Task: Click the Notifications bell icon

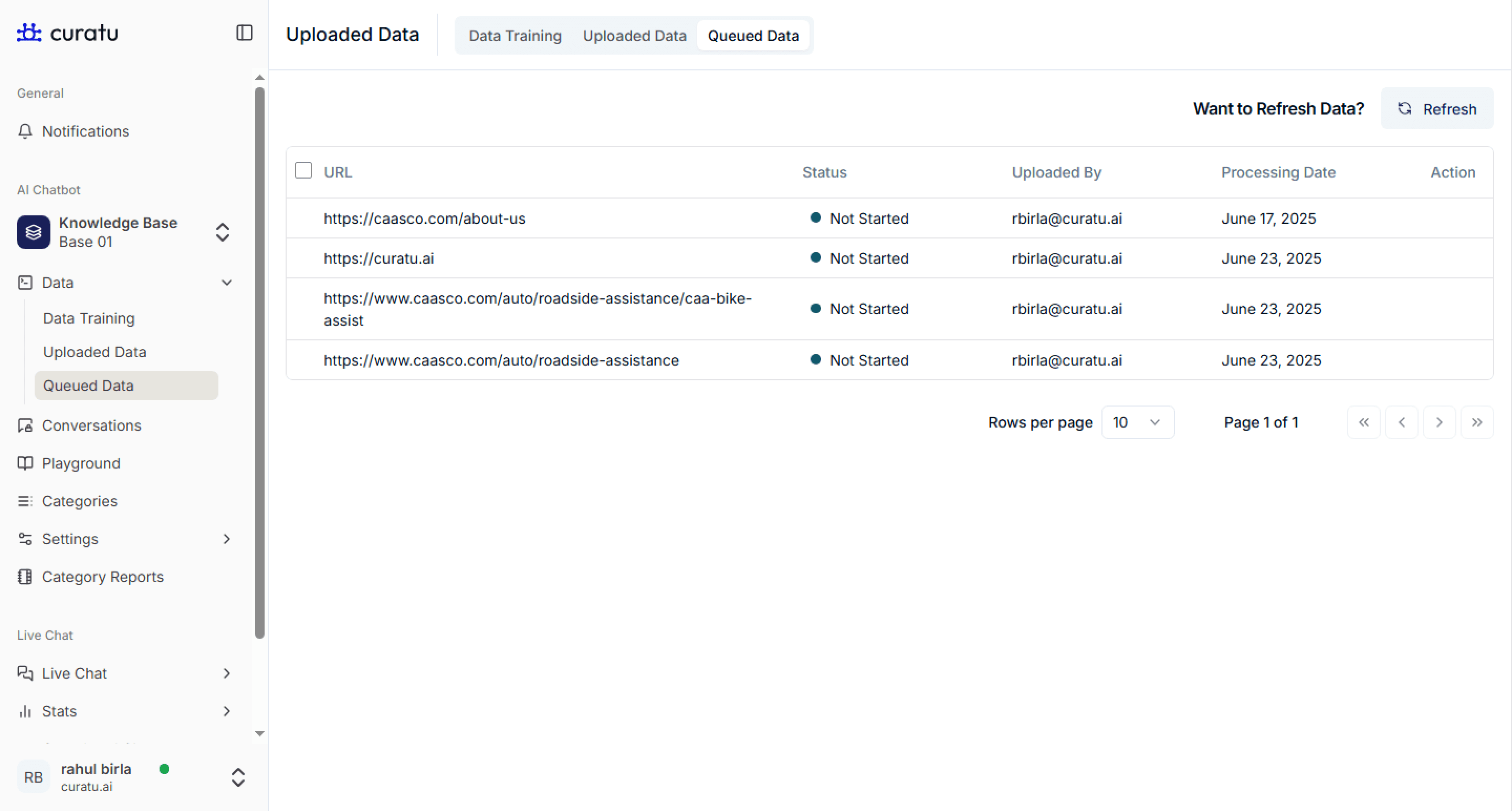Action: [x=25, y=131]
